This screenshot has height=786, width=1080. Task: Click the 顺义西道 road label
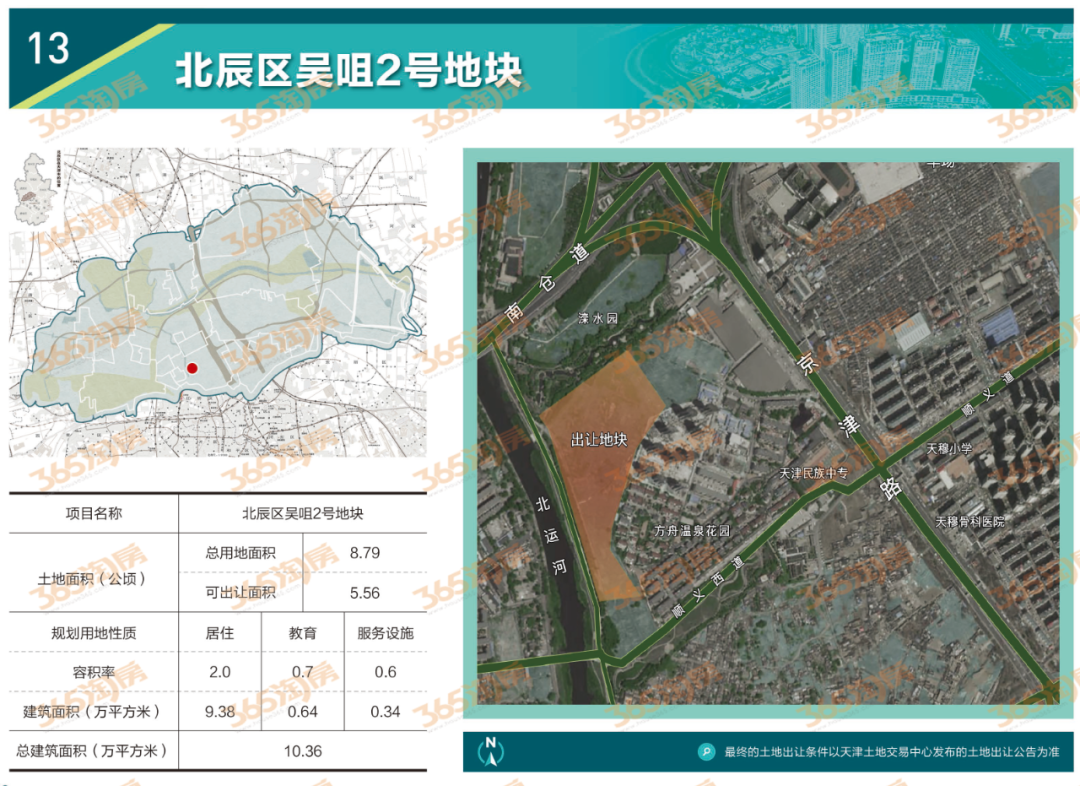[708, 586]
